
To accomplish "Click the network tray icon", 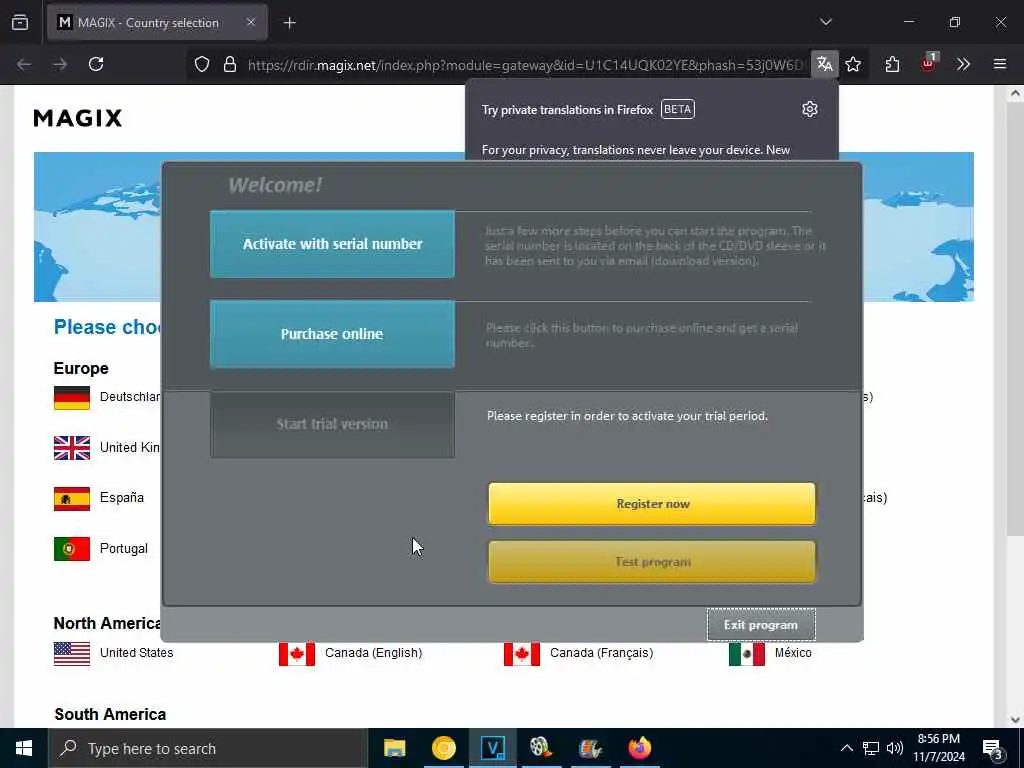I will [x=871, y=748].
